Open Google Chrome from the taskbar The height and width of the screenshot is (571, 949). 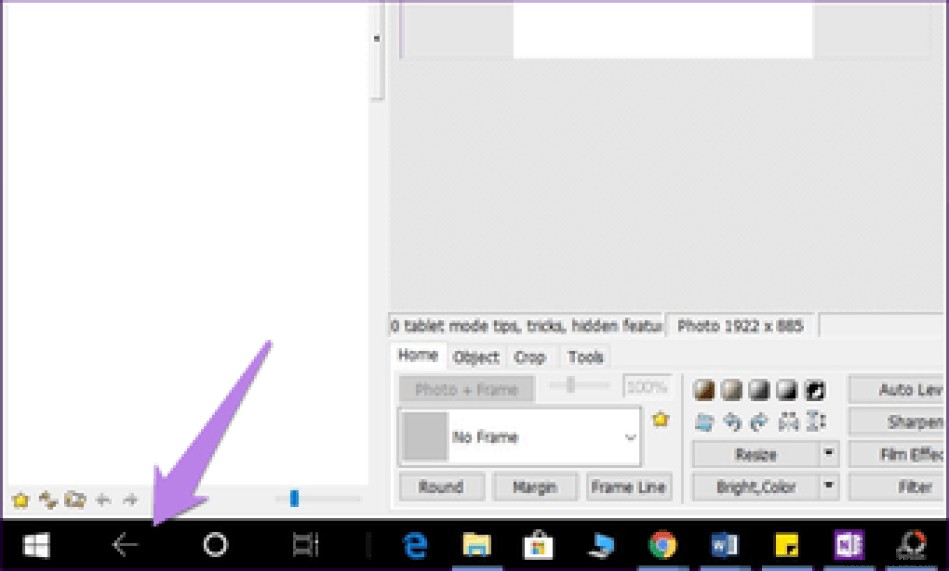click(663, 545)
